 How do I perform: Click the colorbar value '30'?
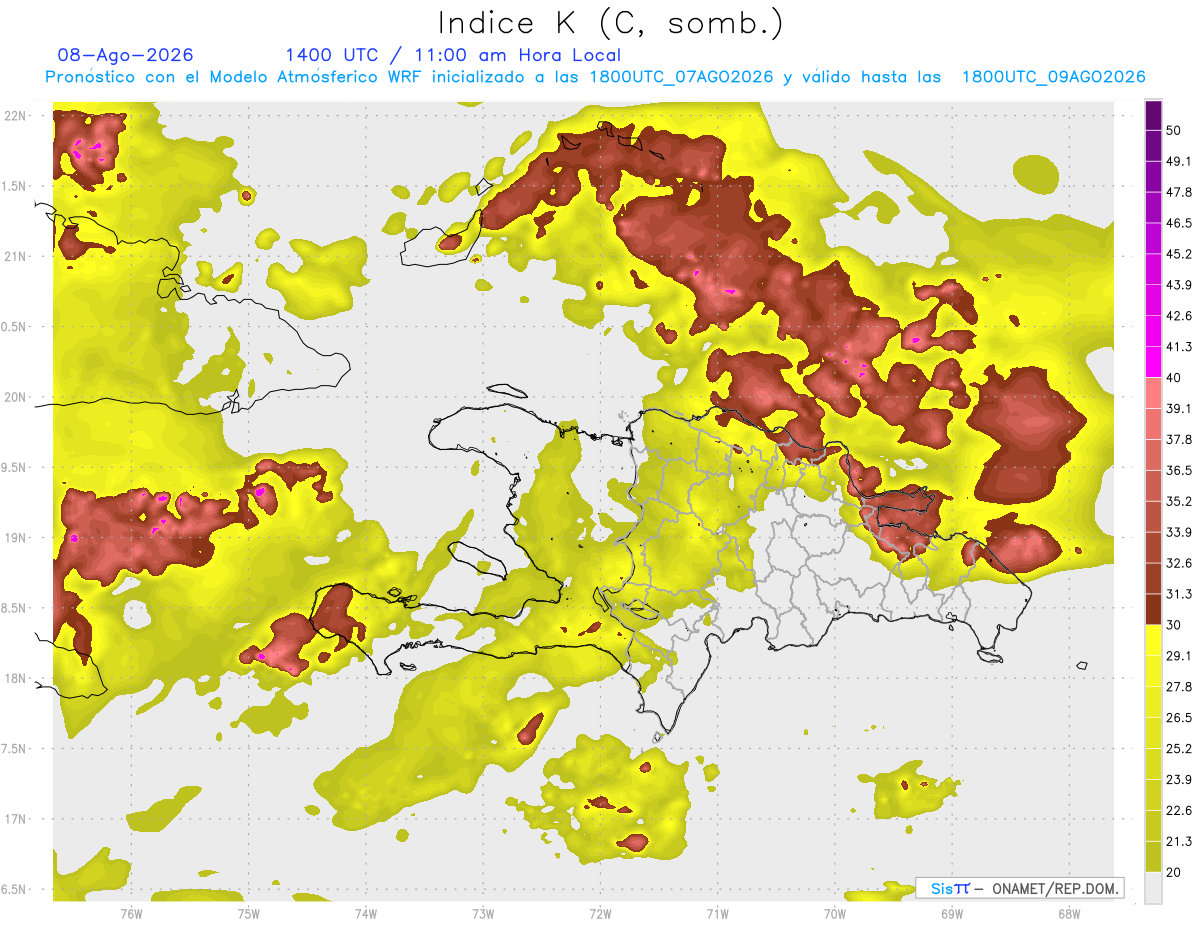point(1175,625)
